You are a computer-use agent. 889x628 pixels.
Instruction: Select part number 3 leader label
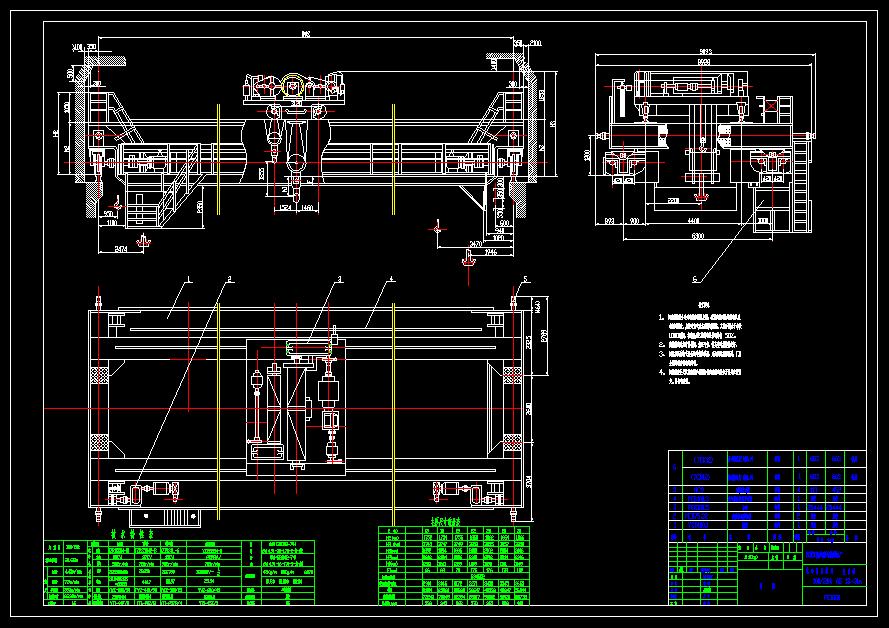coord(339,279)
